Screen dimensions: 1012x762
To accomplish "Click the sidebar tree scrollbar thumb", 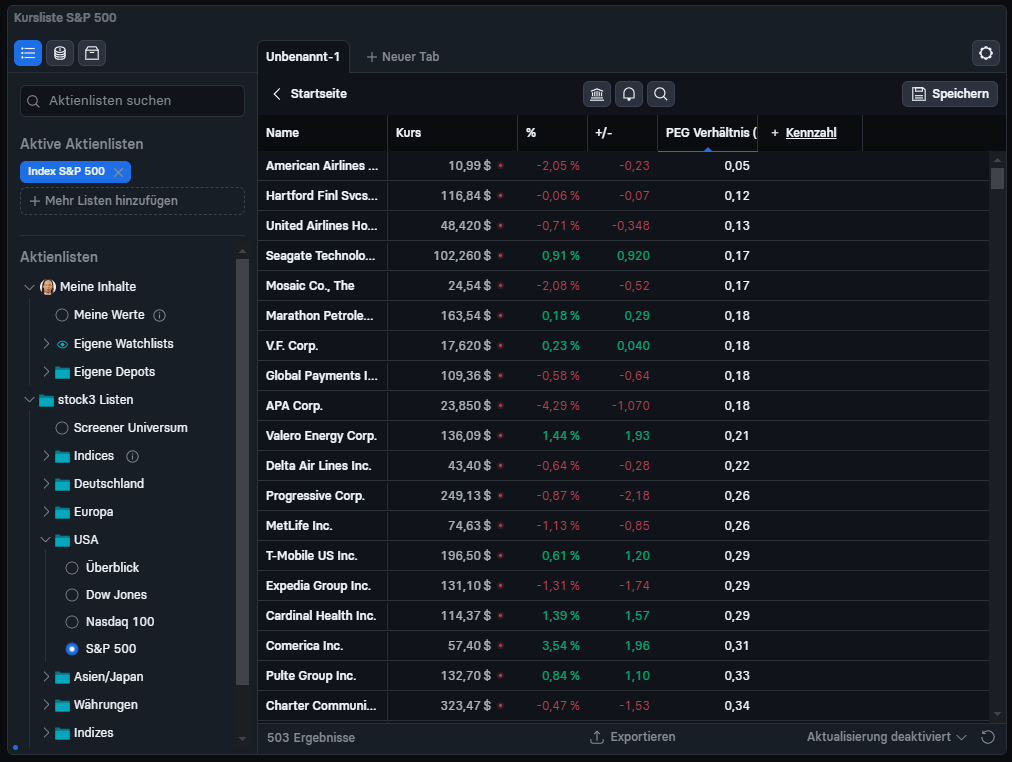I will tap(242, 472).
